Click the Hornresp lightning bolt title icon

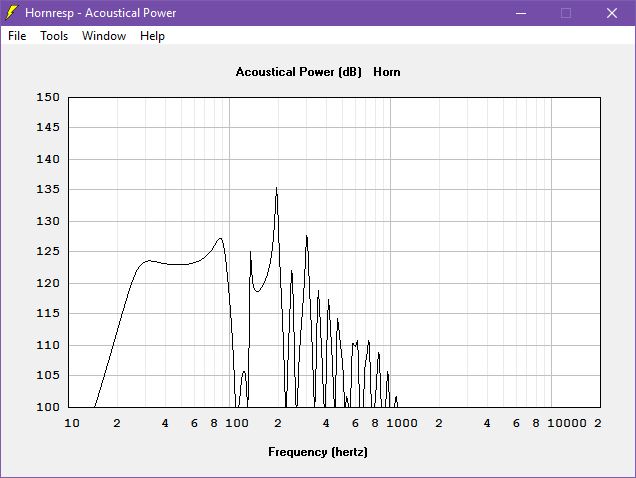[11, 13]
